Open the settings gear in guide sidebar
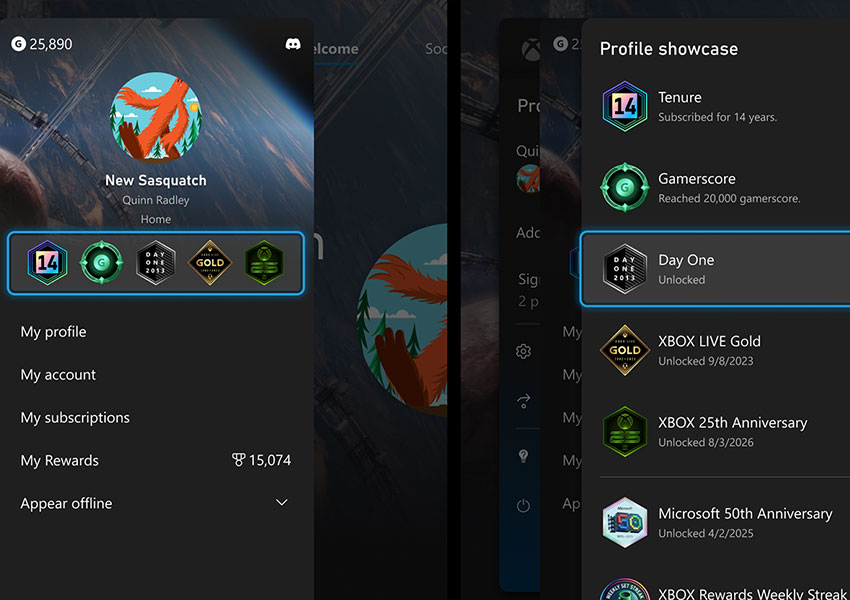The height and width of the screenshot is (600, 850). pyautogui.click(x=523, y=351)
